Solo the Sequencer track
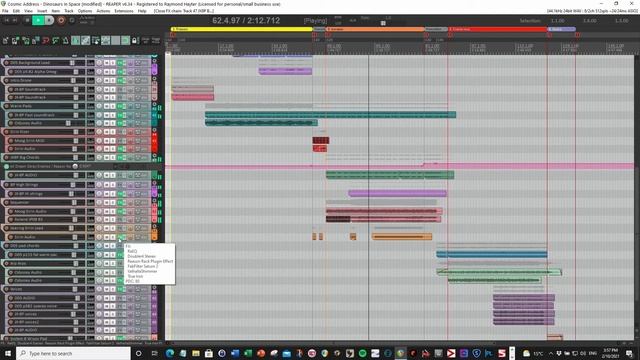The image size is (640, 360). 113,202
